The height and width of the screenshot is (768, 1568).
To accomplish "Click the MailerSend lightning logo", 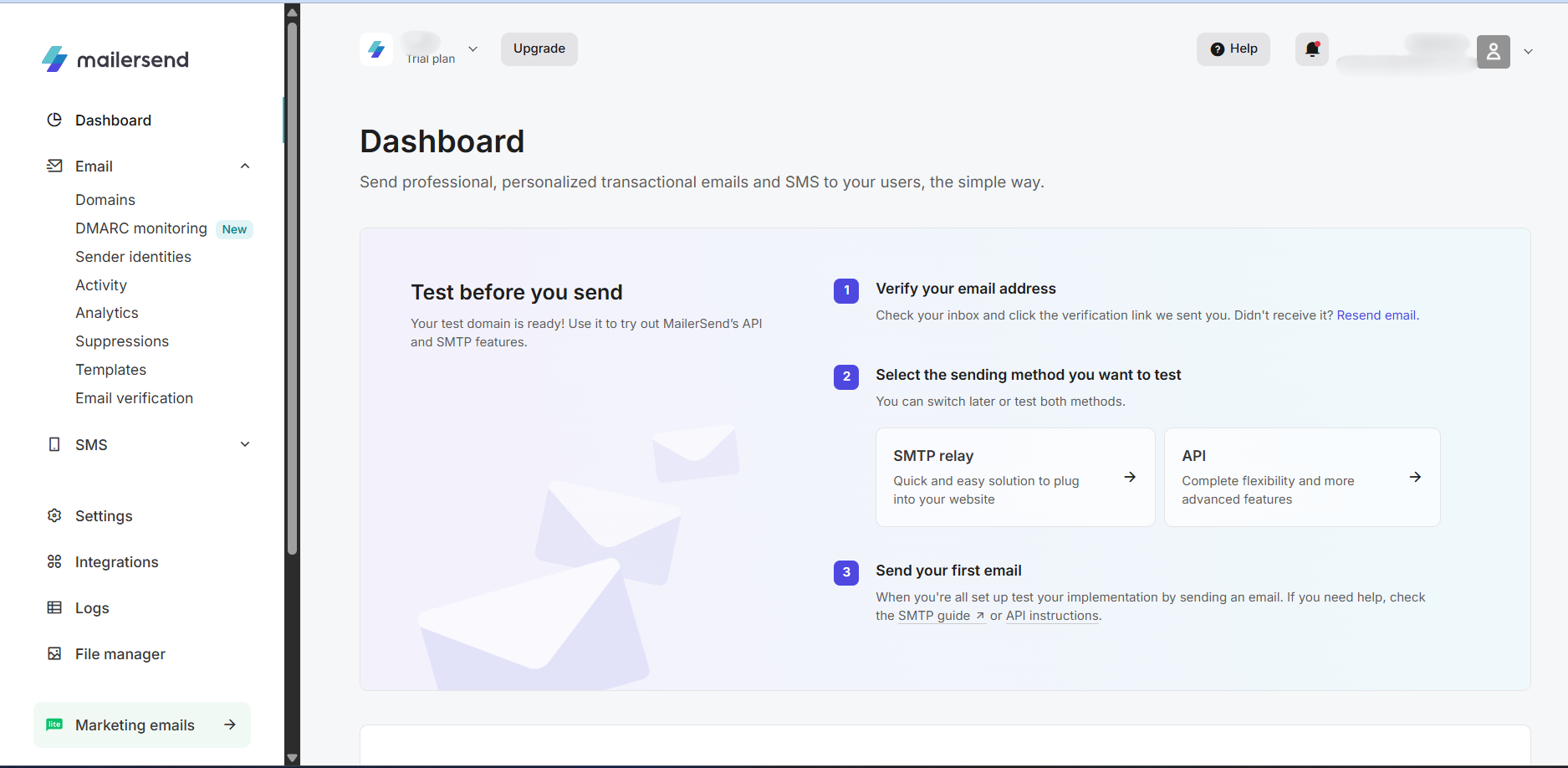I will pos(54,59).
